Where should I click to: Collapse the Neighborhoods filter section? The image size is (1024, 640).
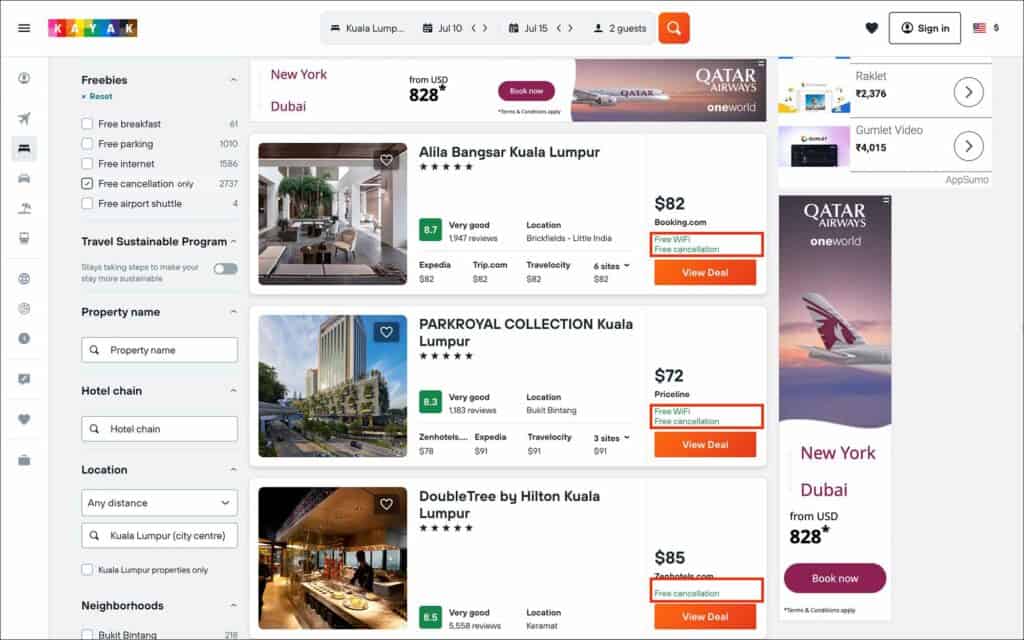tap(233, 605)
